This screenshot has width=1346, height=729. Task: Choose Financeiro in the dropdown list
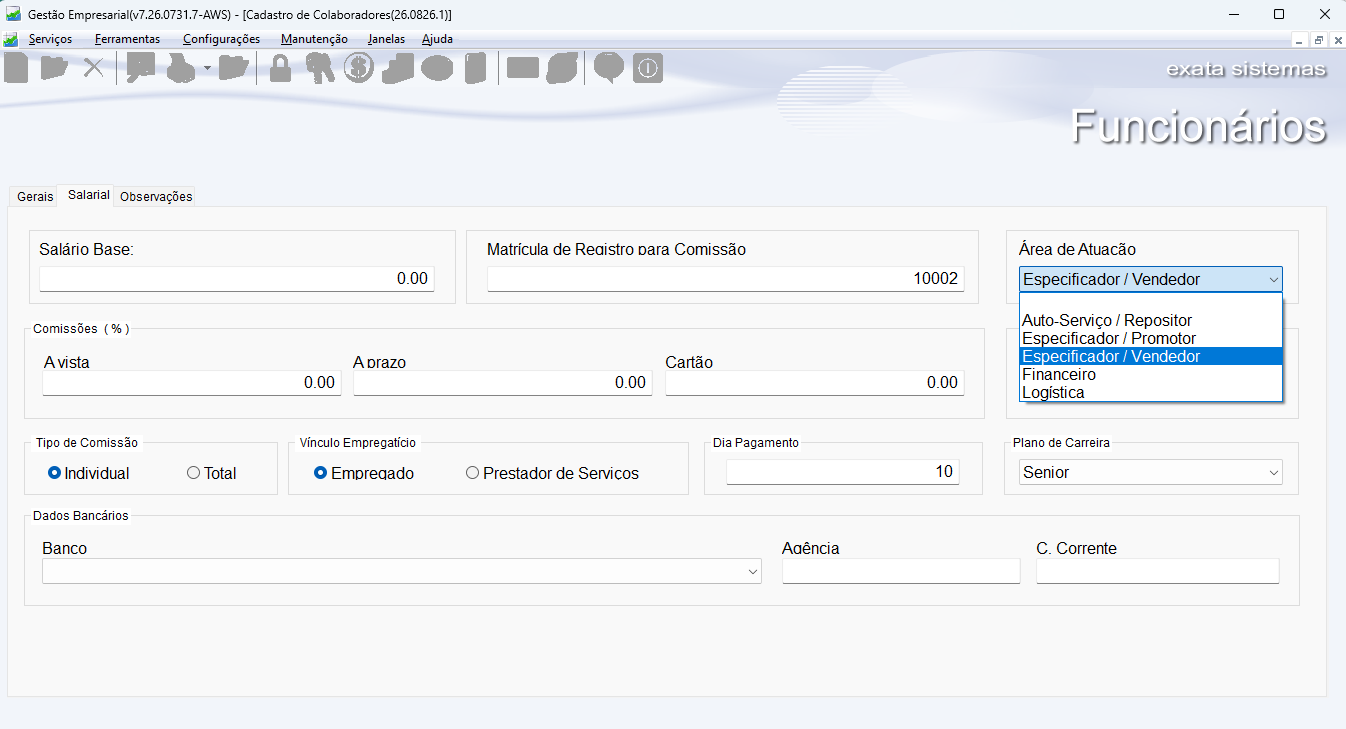1150,374
